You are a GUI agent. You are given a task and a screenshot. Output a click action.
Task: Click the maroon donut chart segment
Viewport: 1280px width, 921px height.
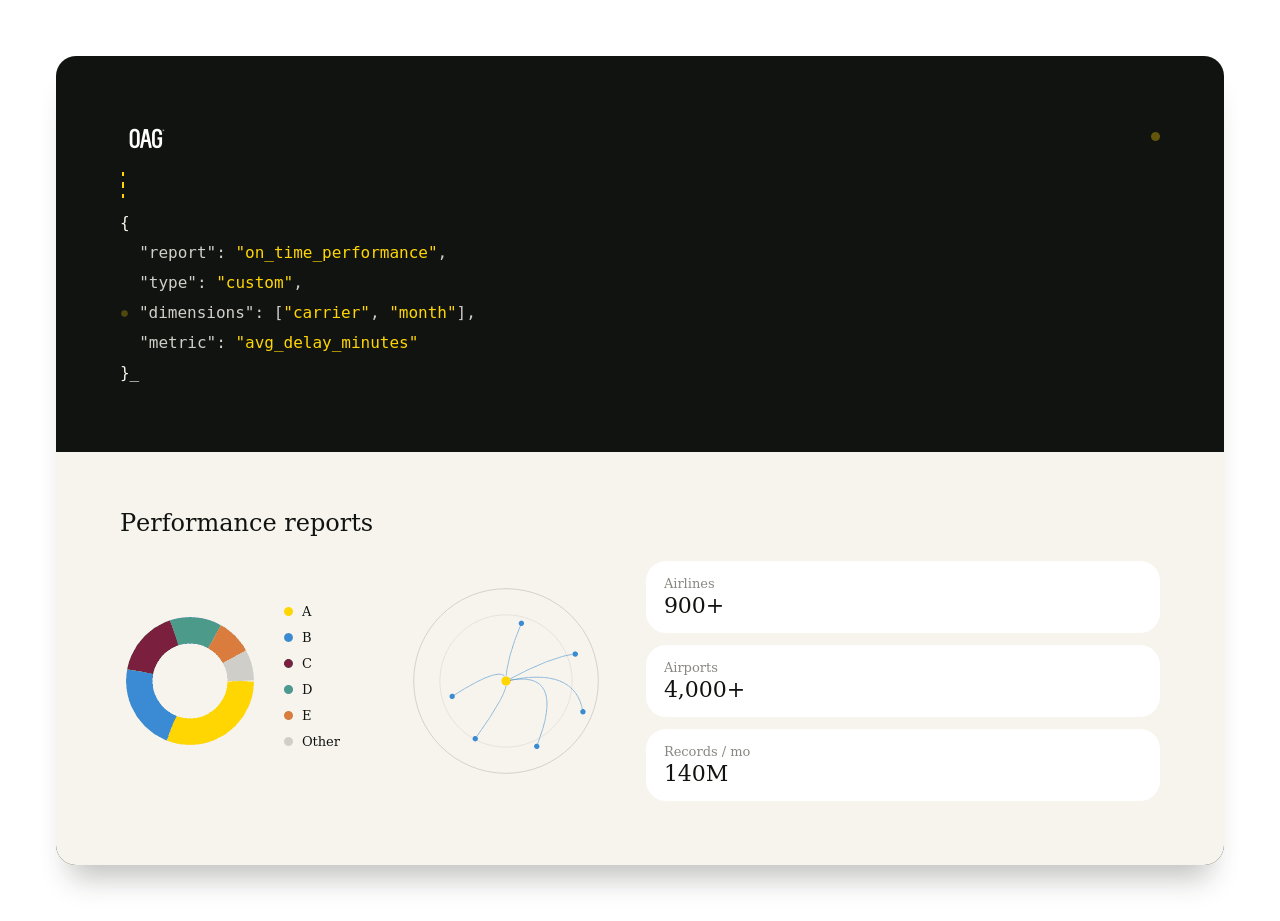pos(151,647)
